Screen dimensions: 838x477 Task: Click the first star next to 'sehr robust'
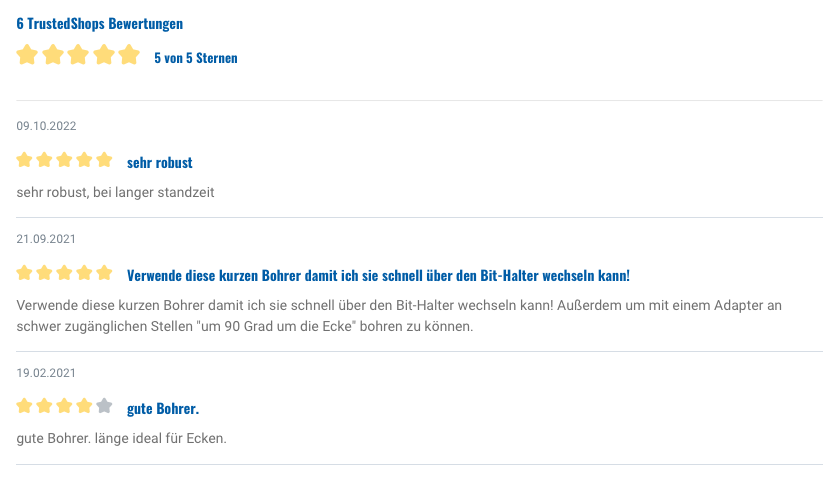tap(25, 160)
